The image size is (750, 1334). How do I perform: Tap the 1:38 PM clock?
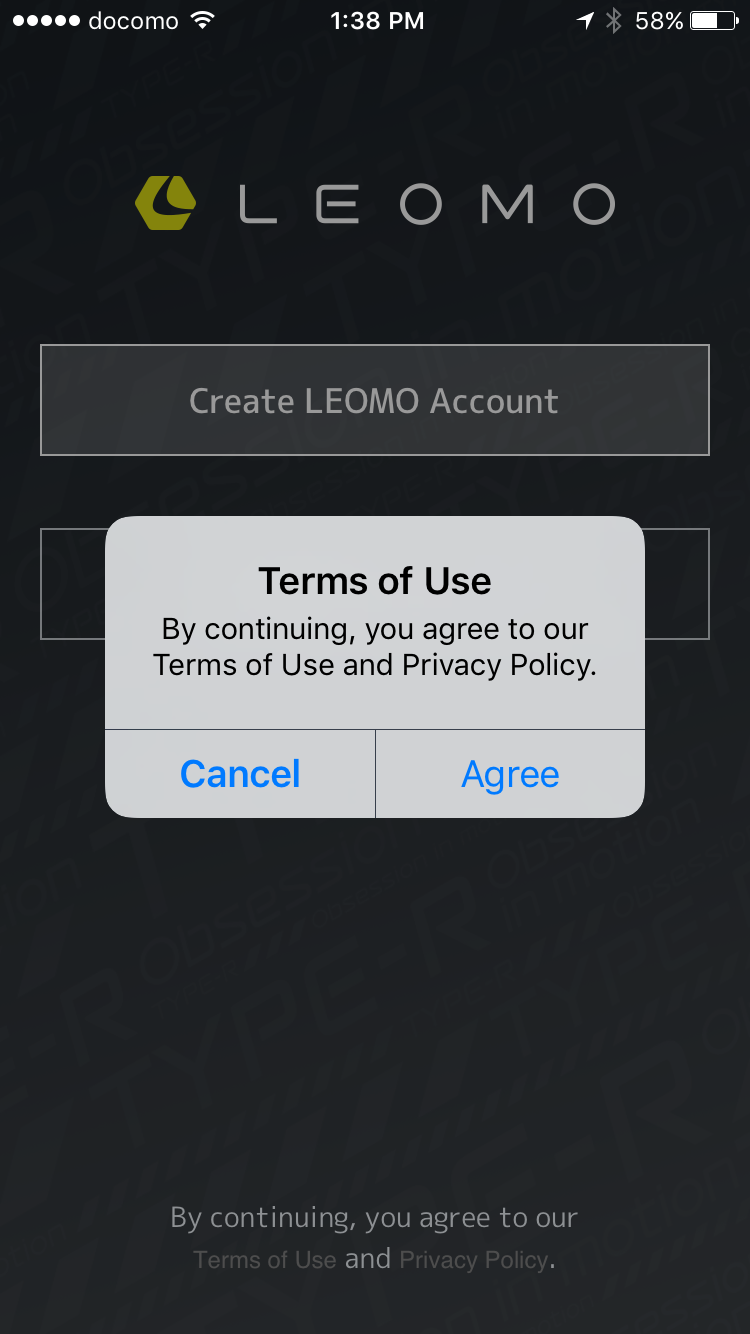pos(377,20)
